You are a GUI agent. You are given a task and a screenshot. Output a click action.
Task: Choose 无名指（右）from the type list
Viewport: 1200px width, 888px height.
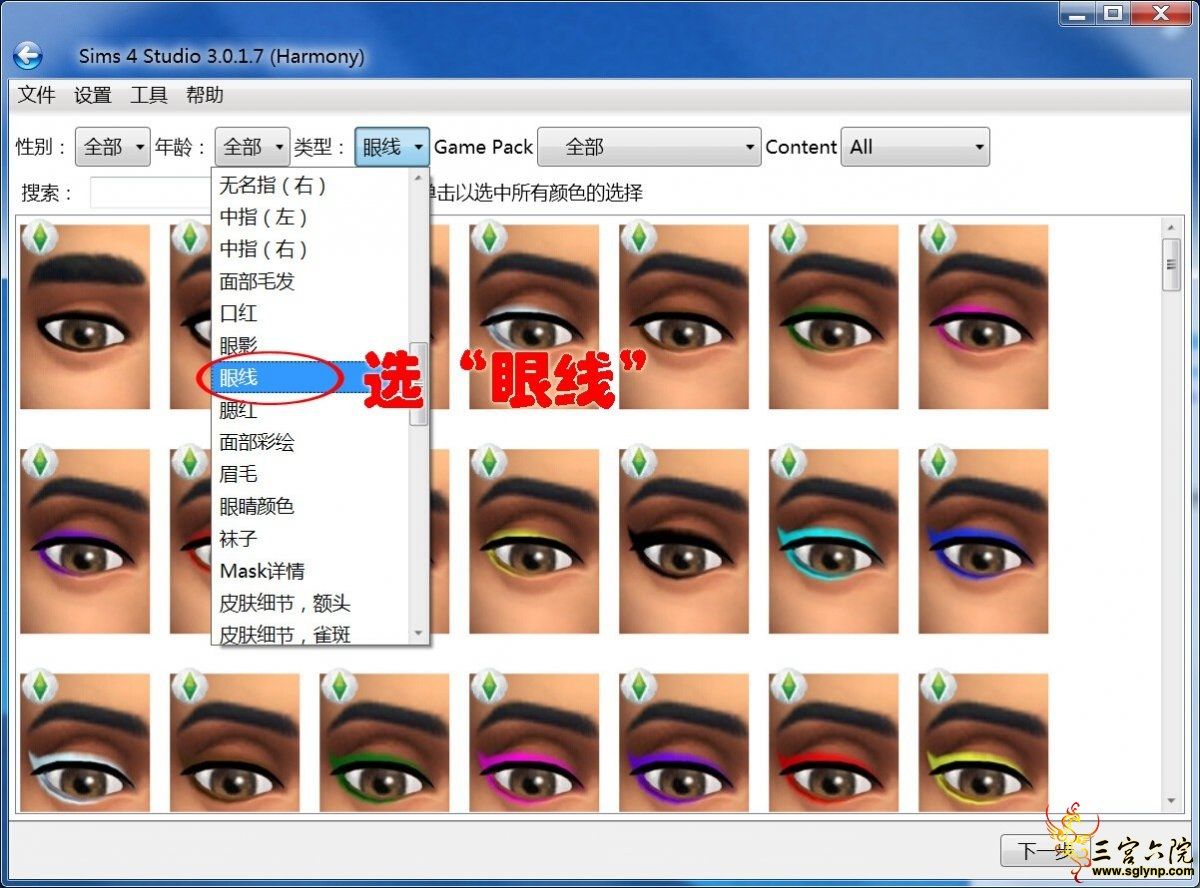coord(311,185)
